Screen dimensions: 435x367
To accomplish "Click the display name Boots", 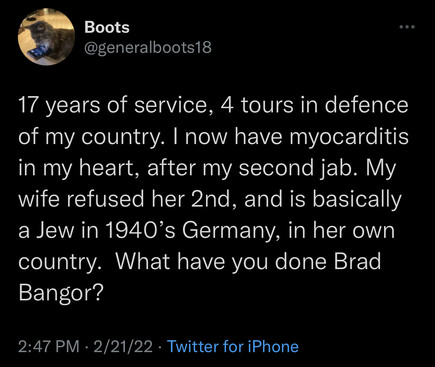I will [x=107, y=27].
